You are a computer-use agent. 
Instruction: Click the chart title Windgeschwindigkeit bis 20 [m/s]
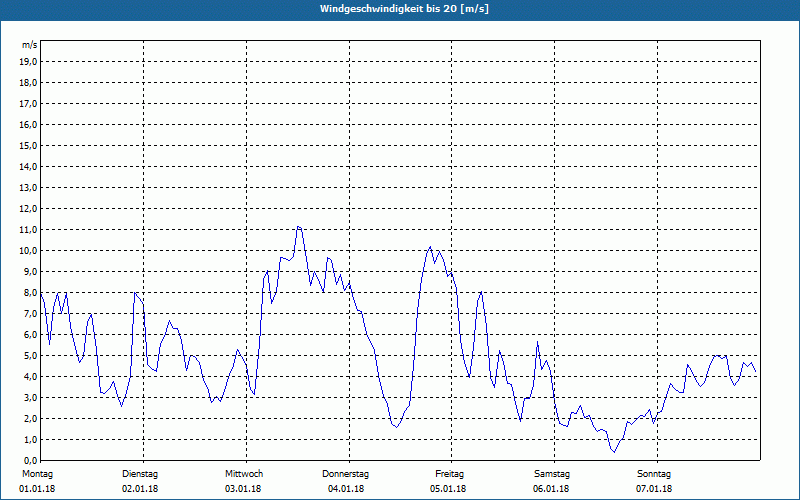(x=404, y=9)
